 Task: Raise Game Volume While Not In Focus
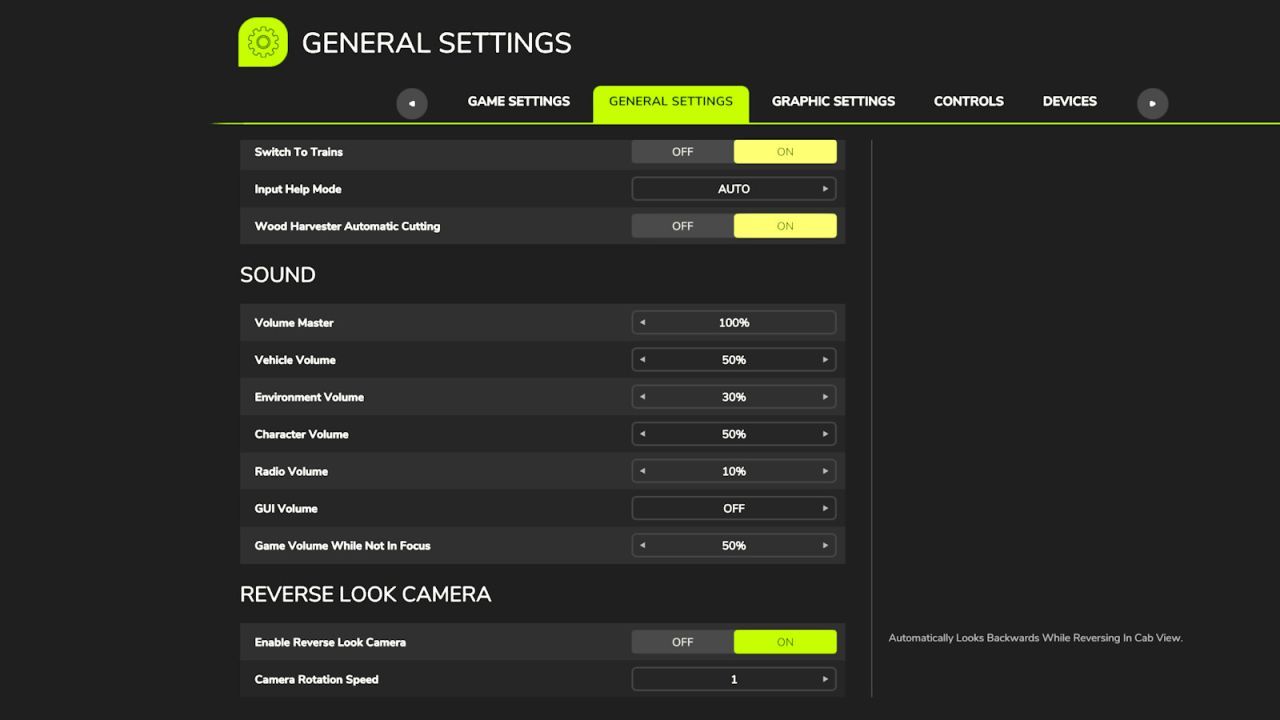[x=825, y=545]
